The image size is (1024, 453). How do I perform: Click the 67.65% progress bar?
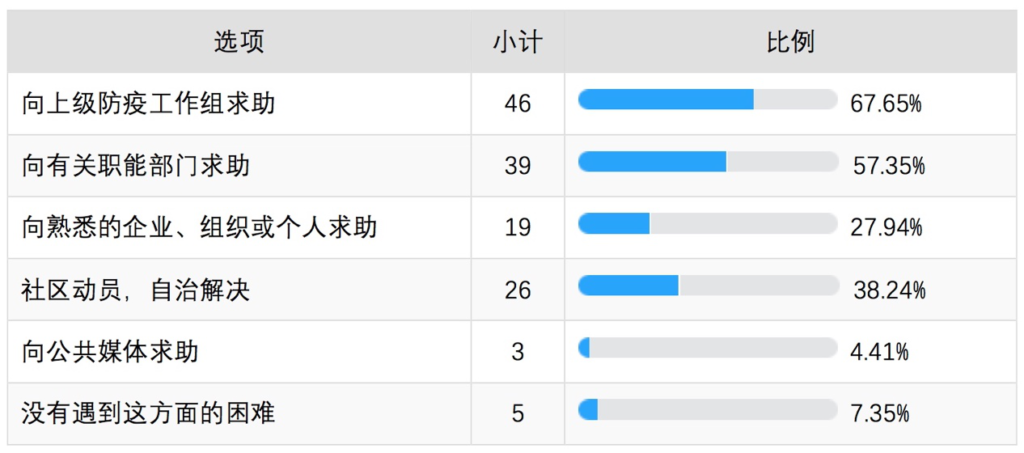coord(707,99)
